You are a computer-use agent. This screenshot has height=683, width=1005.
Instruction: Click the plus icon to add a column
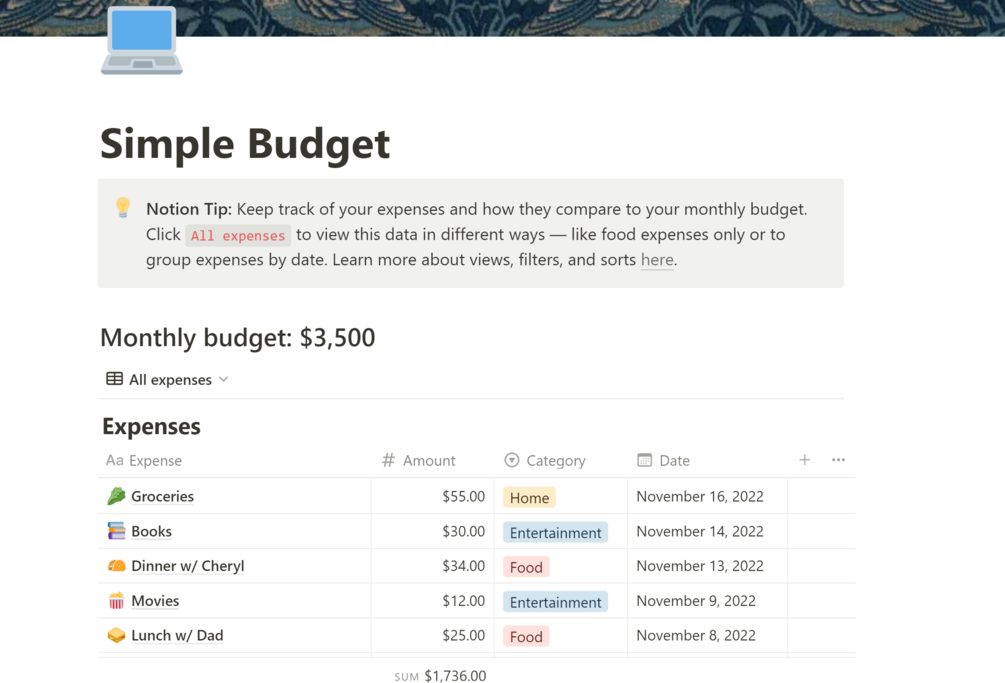pos(804,460)
